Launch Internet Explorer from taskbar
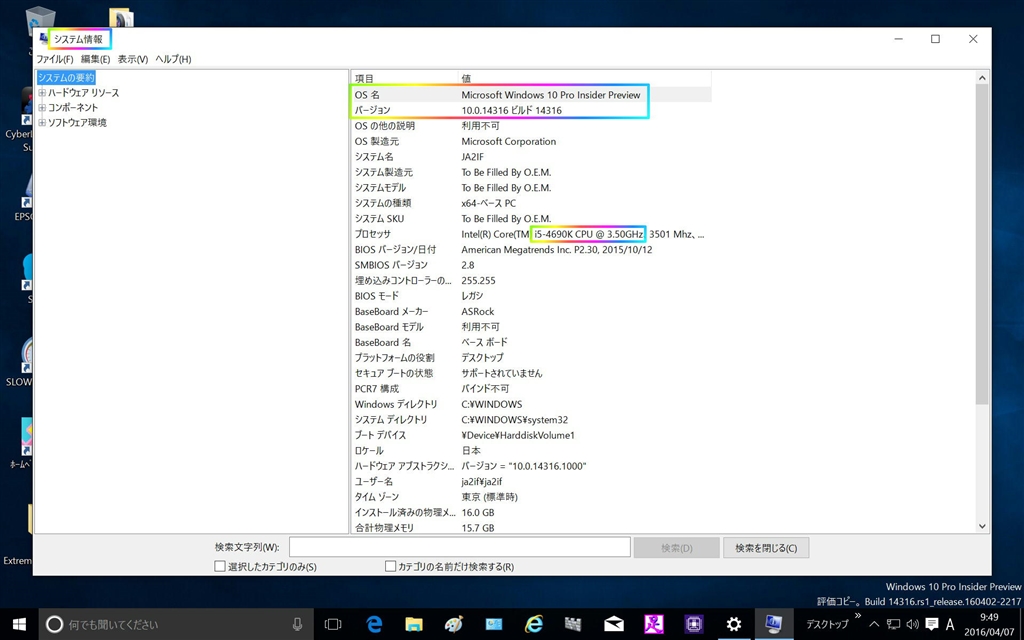Viewport: 1024px width, 640px height. coord(534,624)
